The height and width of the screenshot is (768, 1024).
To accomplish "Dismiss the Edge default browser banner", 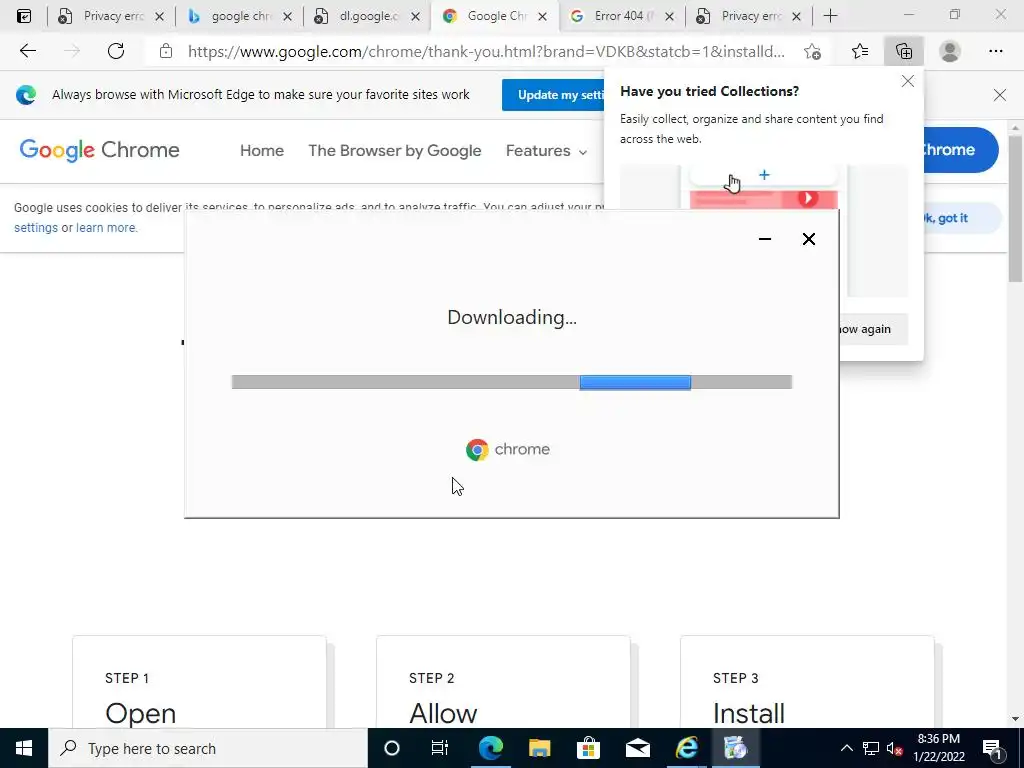I will pyautogui.click(x=999, y=95).
